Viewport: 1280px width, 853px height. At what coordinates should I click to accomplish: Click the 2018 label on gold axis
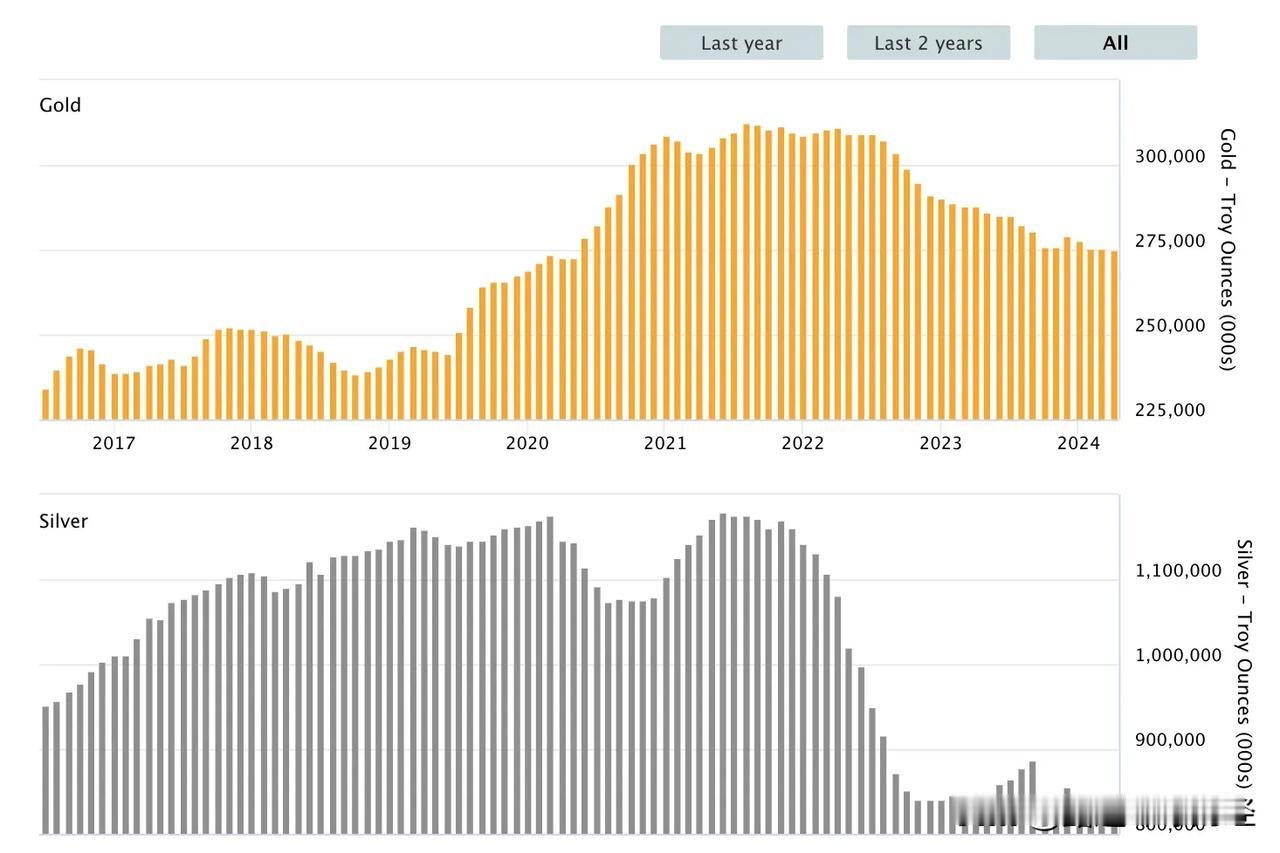click(251, 443)
